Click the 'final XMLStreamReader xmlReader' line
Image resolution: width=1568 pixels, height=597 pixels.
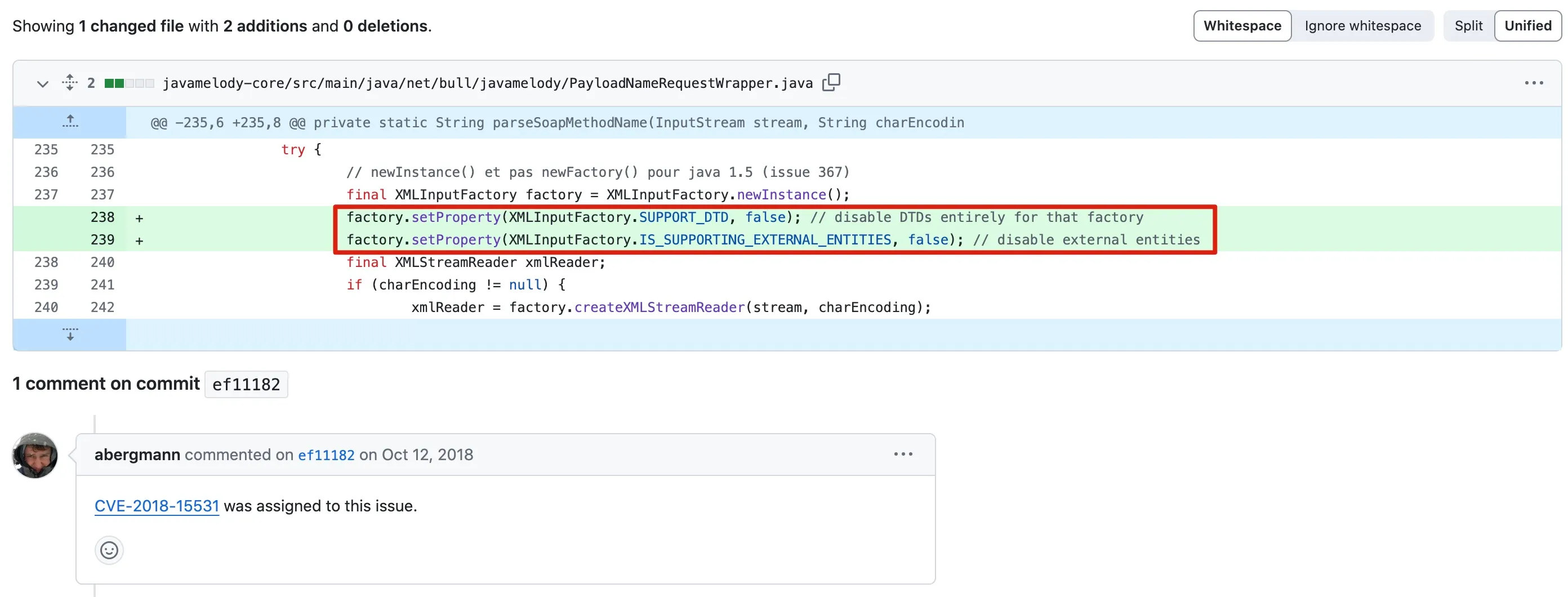tap(476, 262)
